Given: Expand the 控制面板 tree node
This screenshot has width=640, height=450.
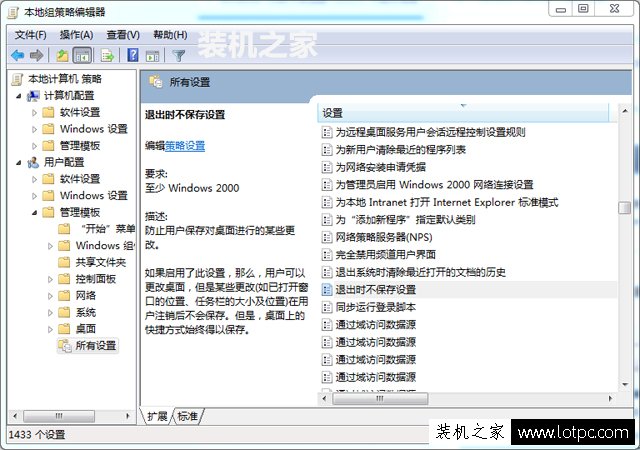Looking at the screenshot, I should 50,279.
